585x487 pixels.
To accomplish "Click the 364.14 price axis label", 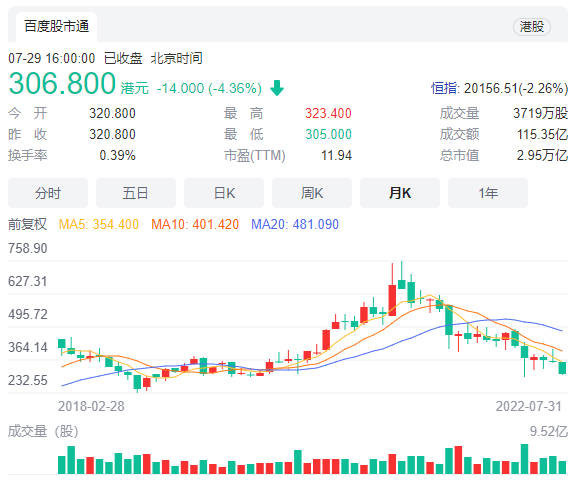I will [x=28, y=347].
